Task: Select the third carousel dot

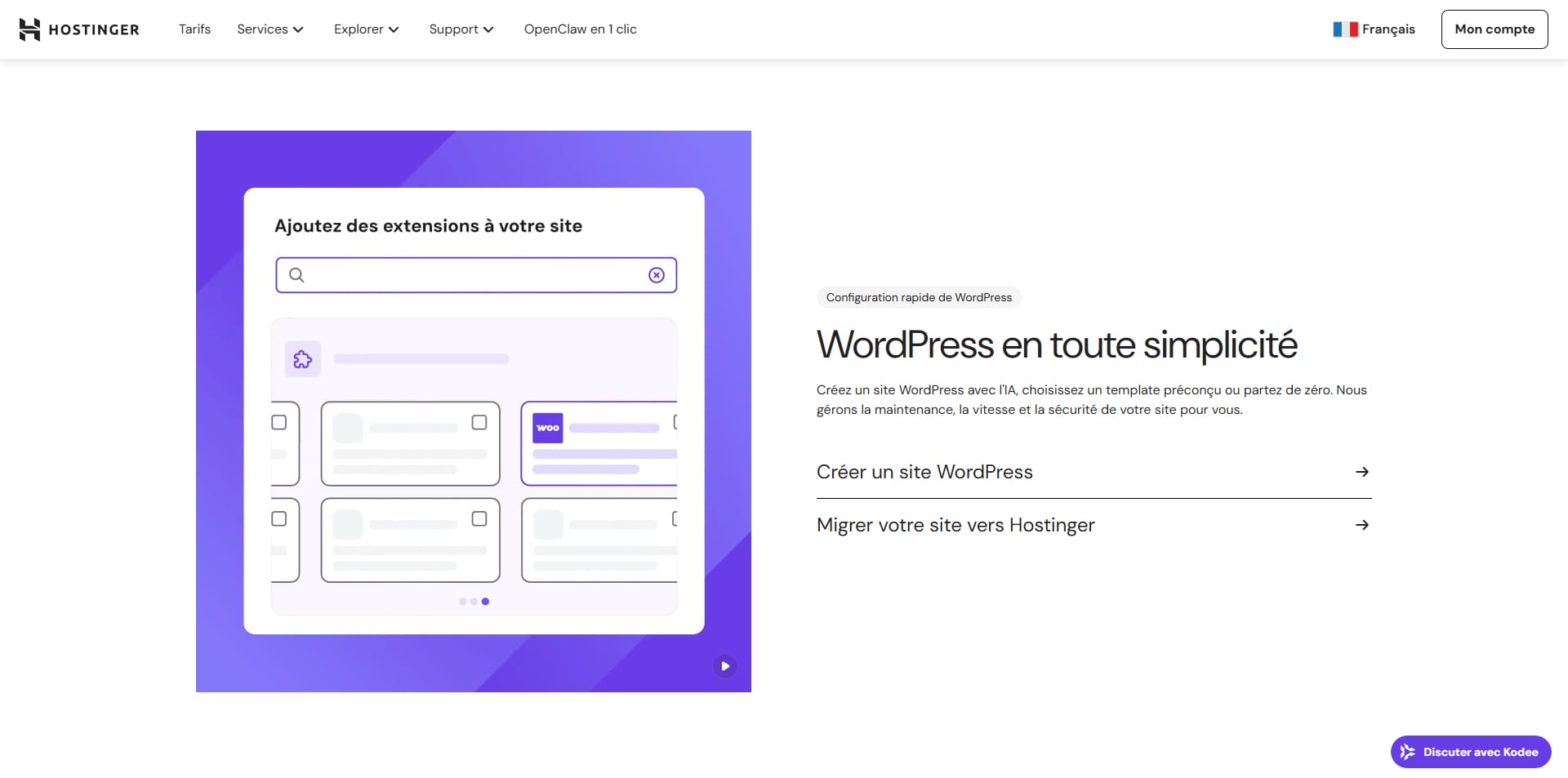Action: tap(485, 602)
